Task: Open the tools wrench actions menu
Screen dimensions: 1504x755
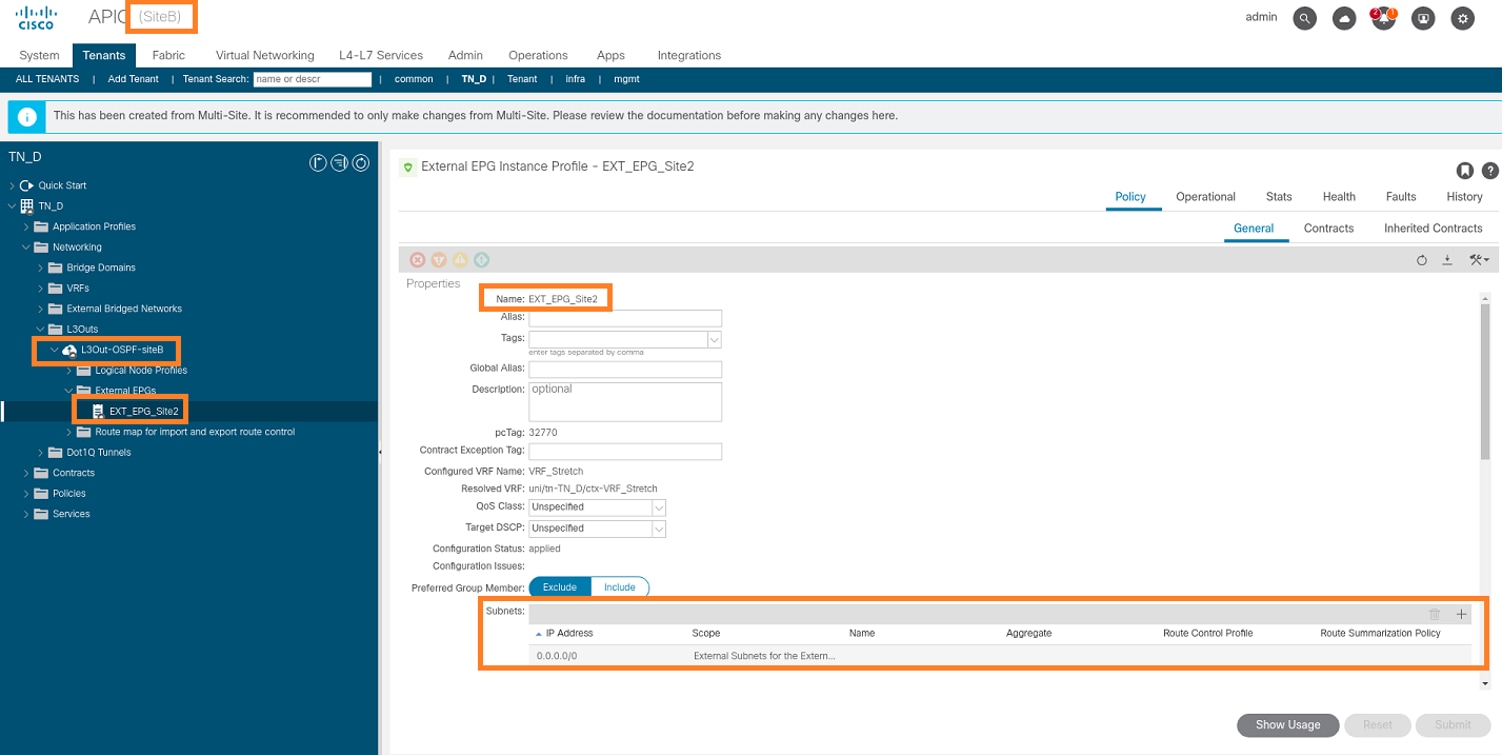Action: click(x=1480, y=260)
